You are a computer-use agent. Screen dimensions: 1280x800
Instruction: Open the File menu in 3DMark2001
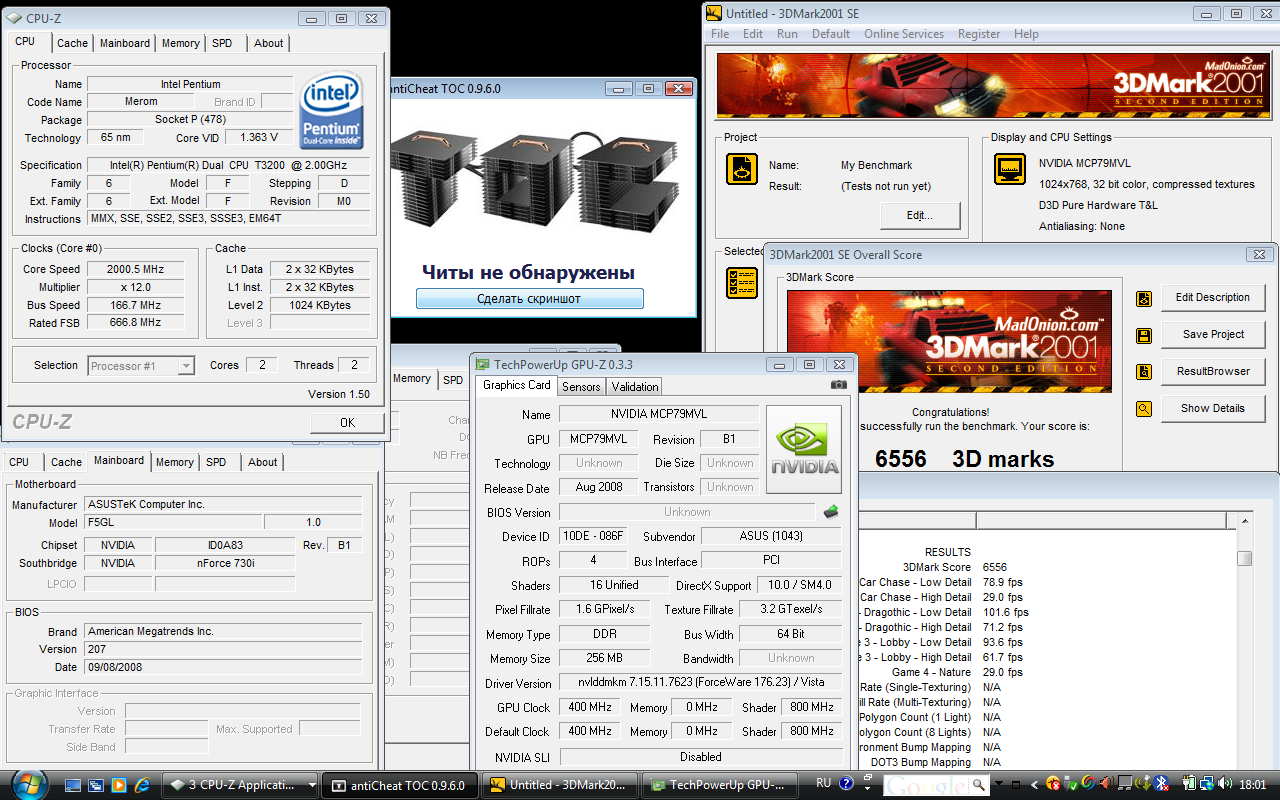click(720, 34)
